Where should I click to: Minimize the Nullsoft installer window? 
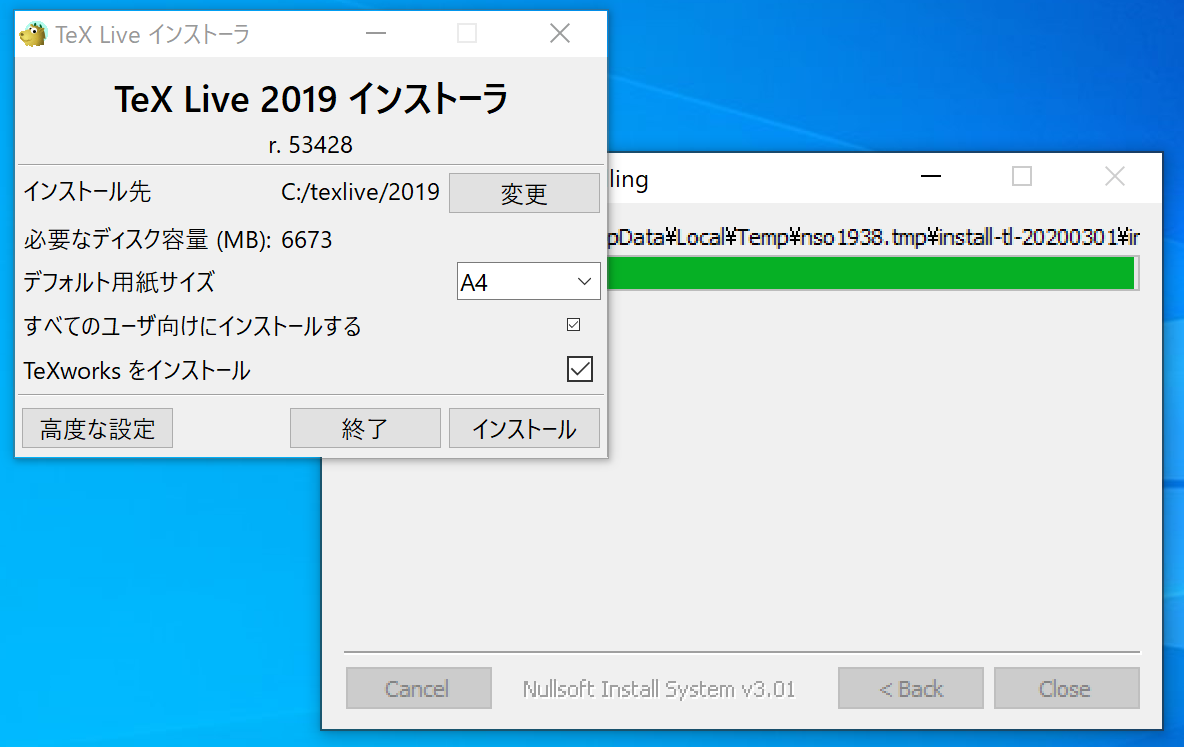(x=931, y=177)
